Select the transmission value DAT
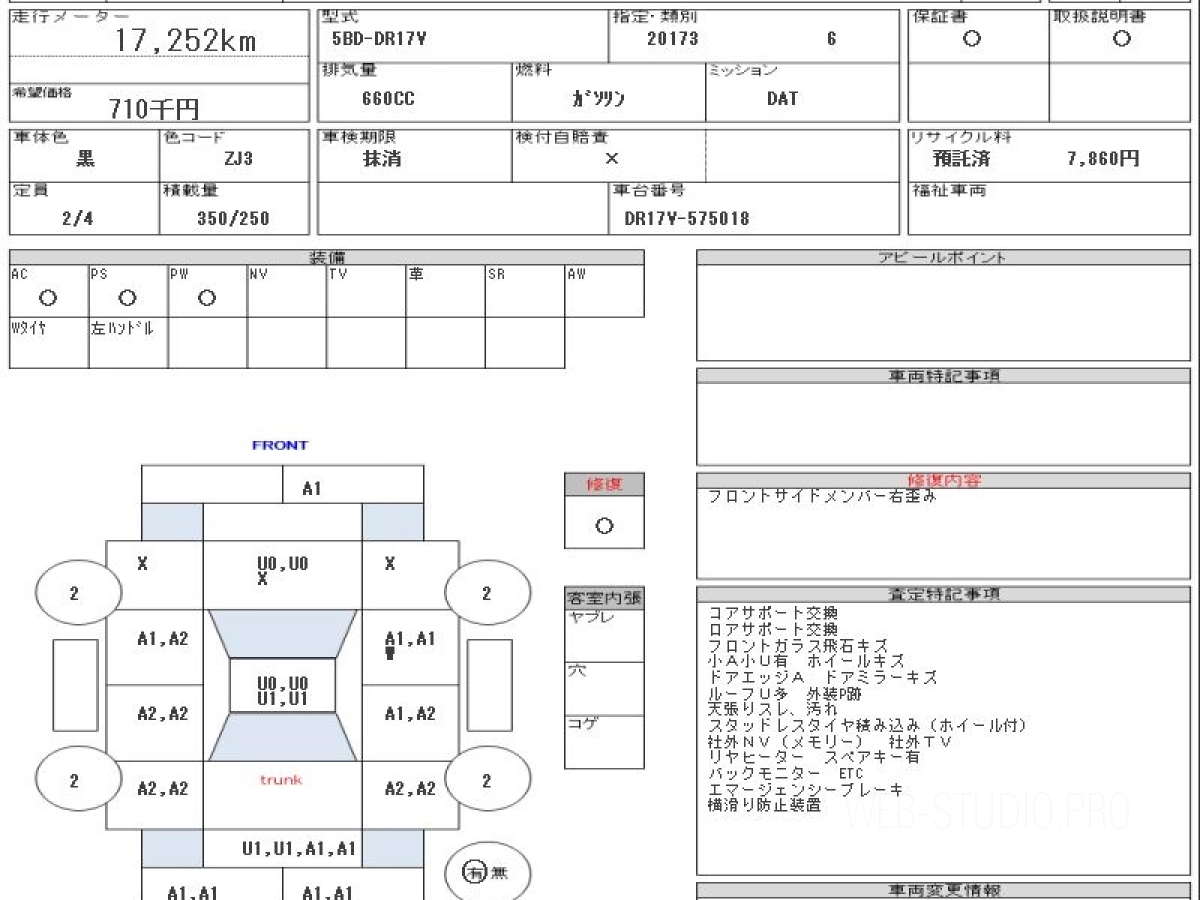This screenshot has width=1200, height=900. 782,99
